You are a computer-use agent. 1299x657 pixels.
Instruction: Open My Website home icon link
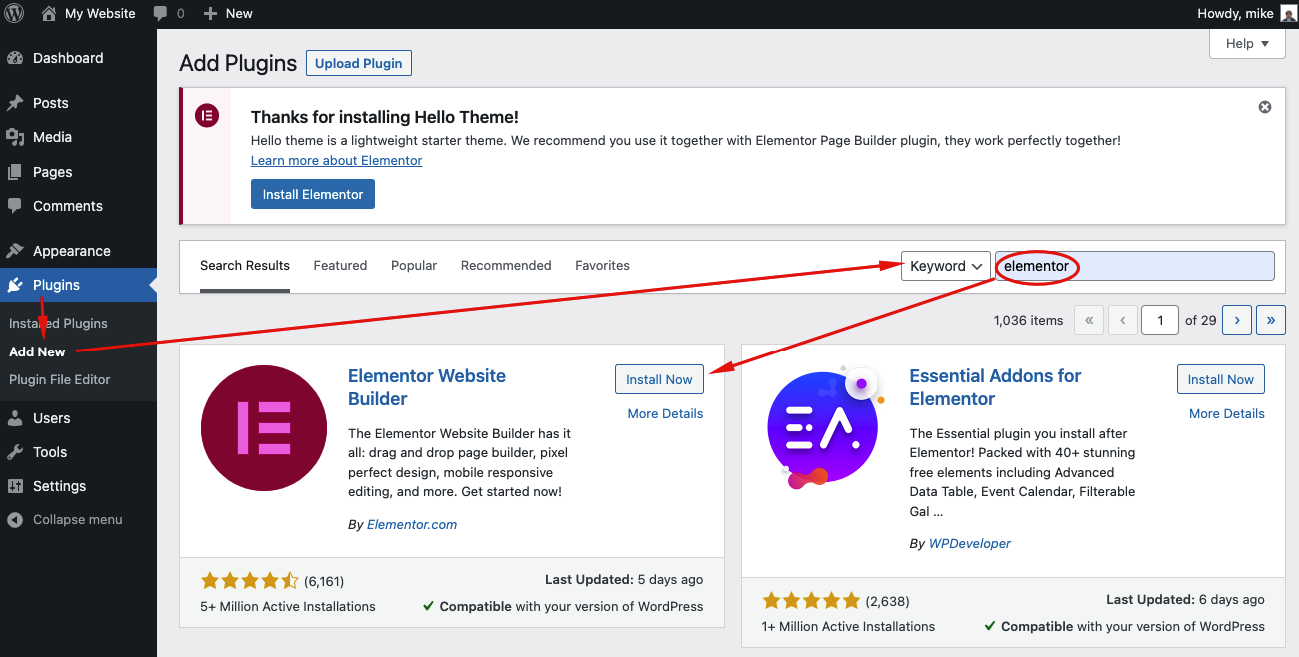click(x=49, y=14)
